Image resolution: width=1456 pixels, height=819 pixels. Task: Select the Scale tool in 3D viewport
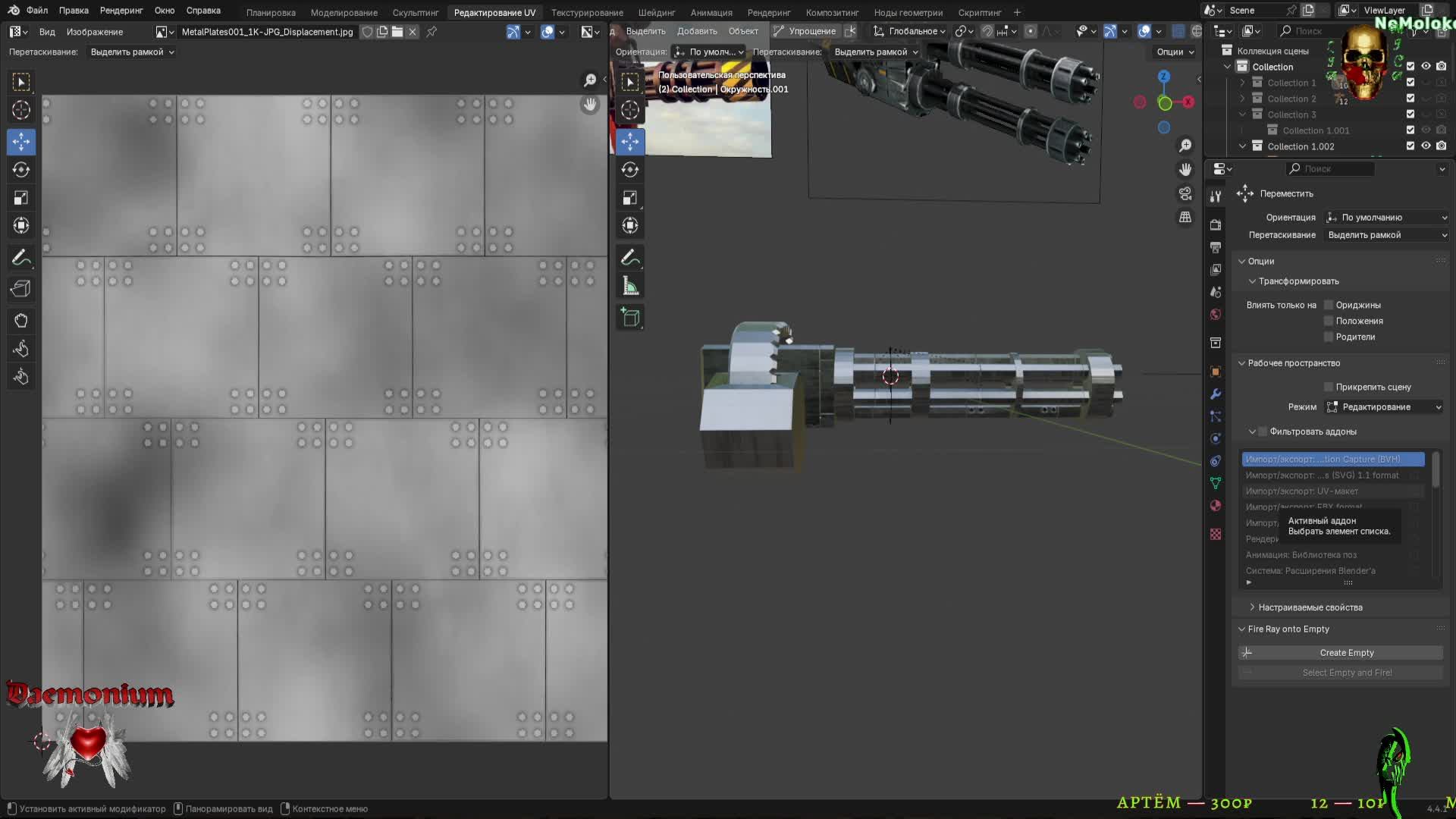(x=630, y=198)
